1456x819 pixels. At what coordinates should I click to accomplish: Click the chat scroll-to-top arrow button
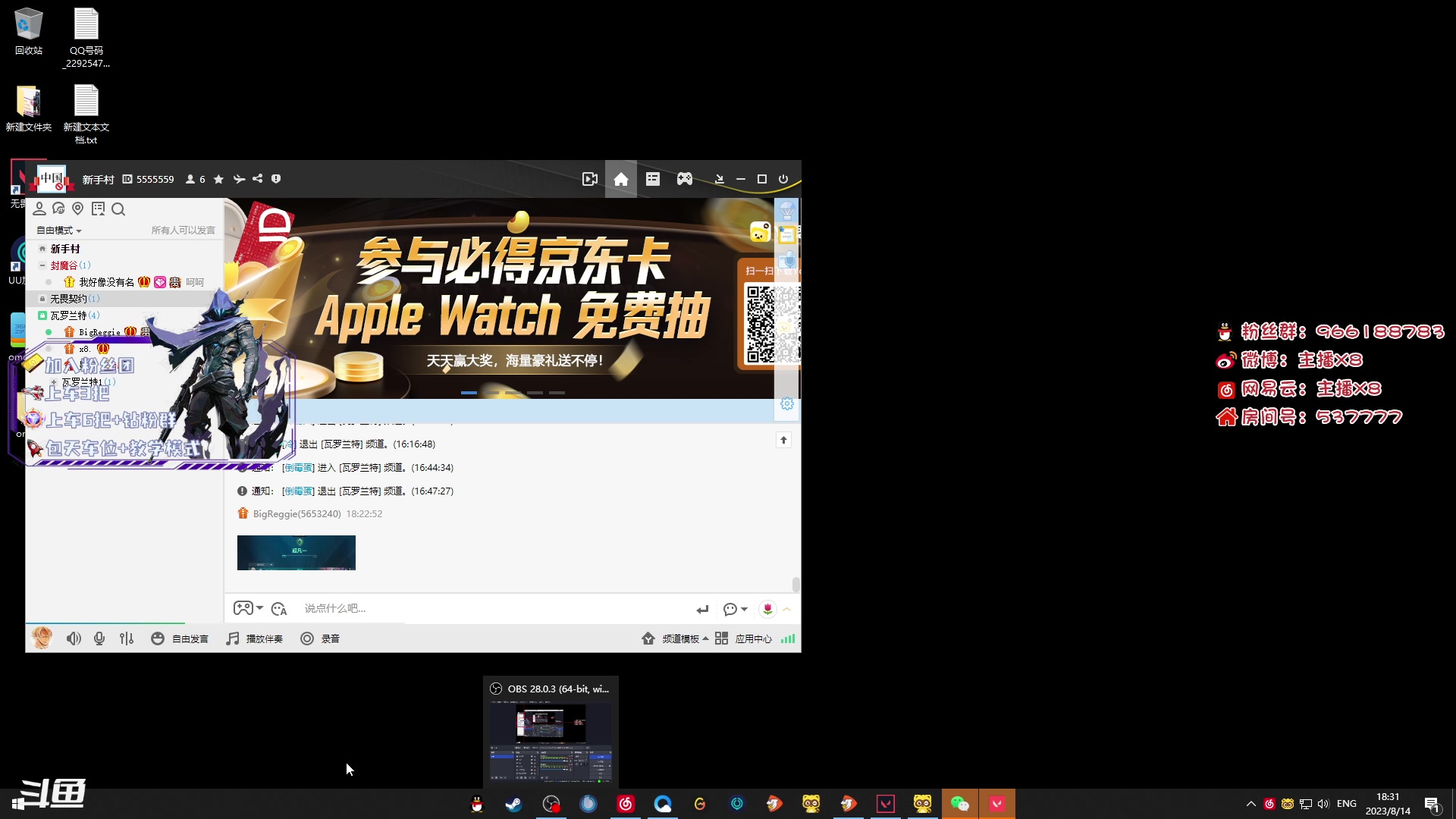point(783,440)
